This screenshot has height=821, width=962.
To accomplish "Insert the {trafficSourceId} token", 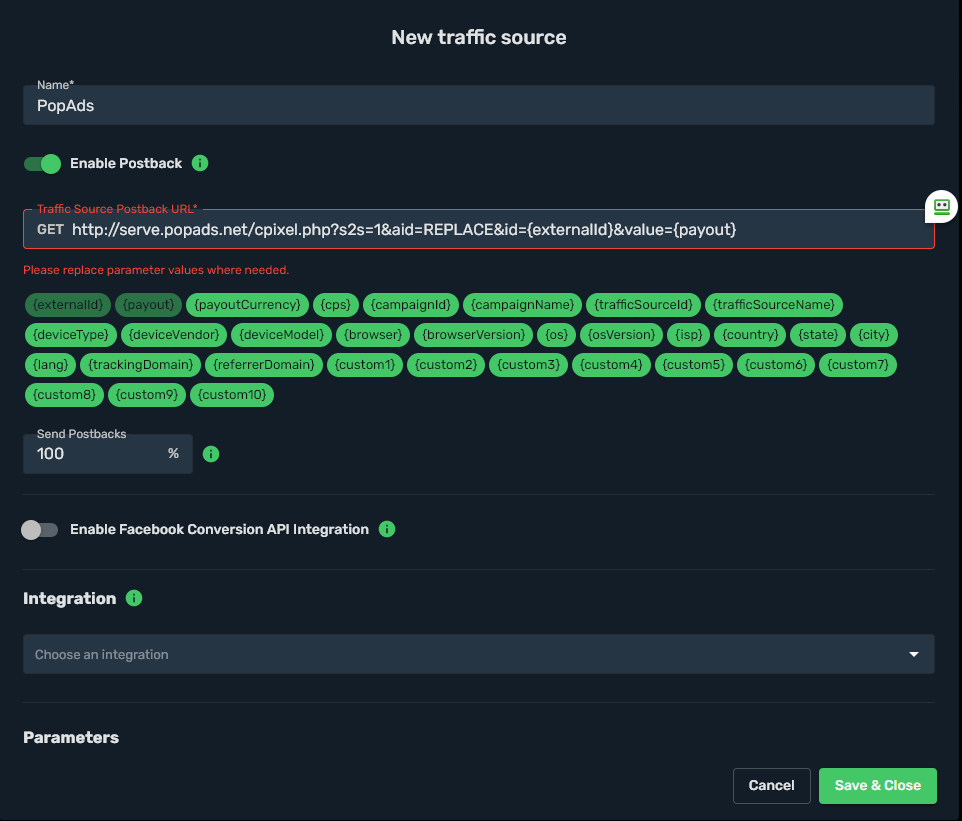I will point(643,305).
